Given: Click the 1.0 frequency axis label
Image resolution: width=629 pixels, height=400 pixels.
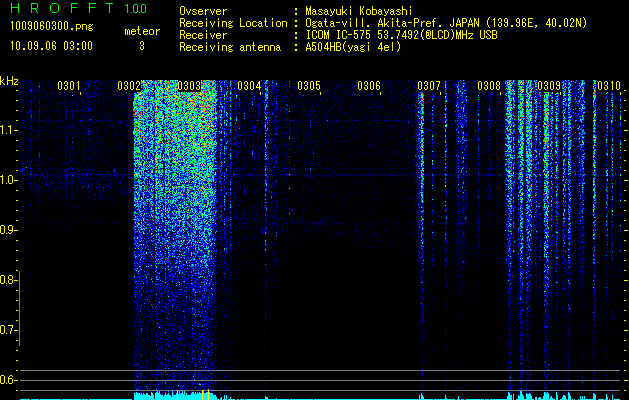Looking at the screenshot, I should pos(7,180).
